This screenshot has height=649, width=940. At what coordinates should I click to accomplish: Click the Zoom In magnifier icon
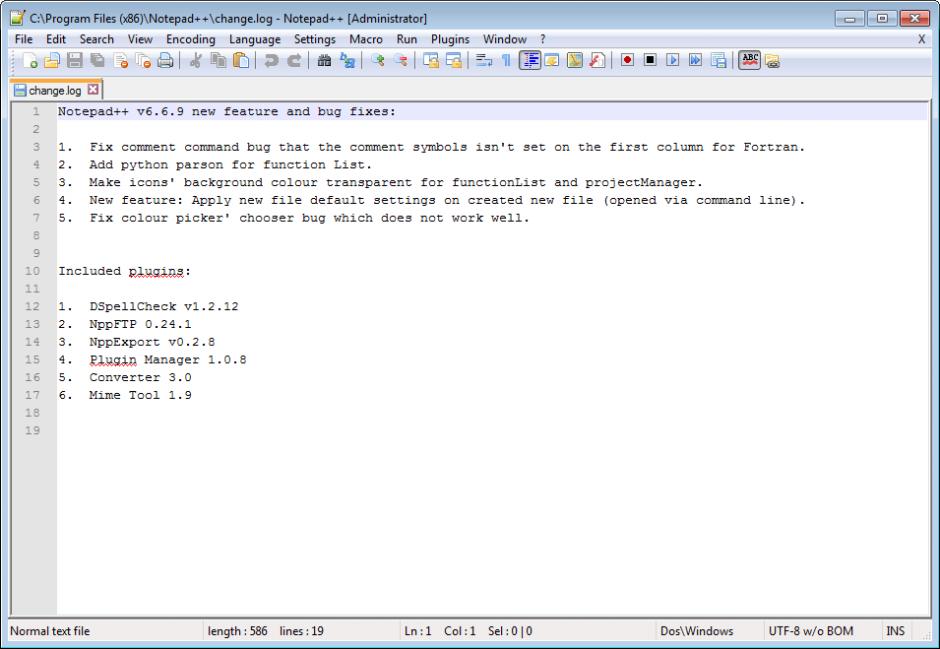[377, 61]
